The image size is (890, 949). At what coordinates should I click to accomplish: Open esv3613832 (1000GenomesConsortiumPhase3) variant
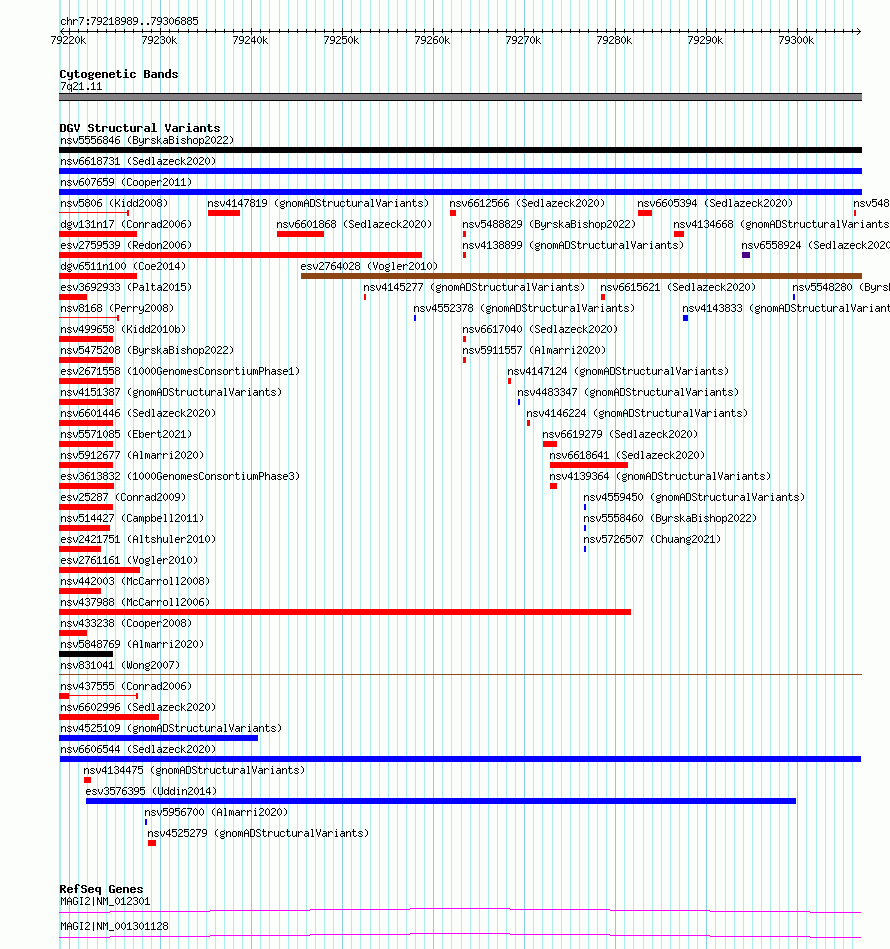[x=180, y=476]
